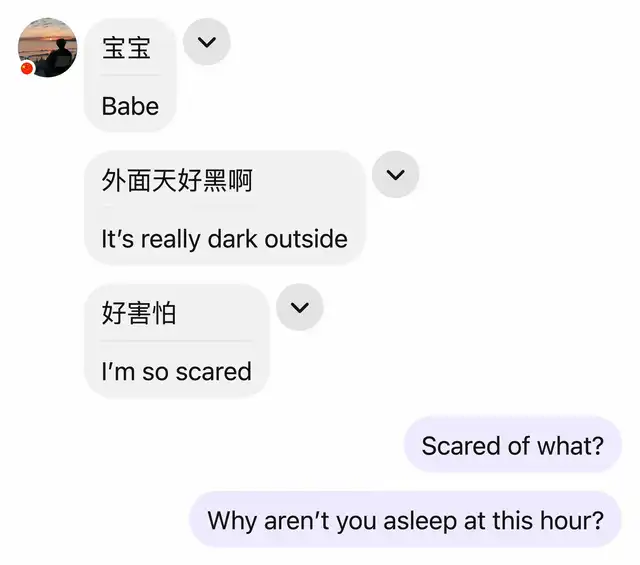
Task: Select the translation 'I'm so scared'
Action: (176, 371)
